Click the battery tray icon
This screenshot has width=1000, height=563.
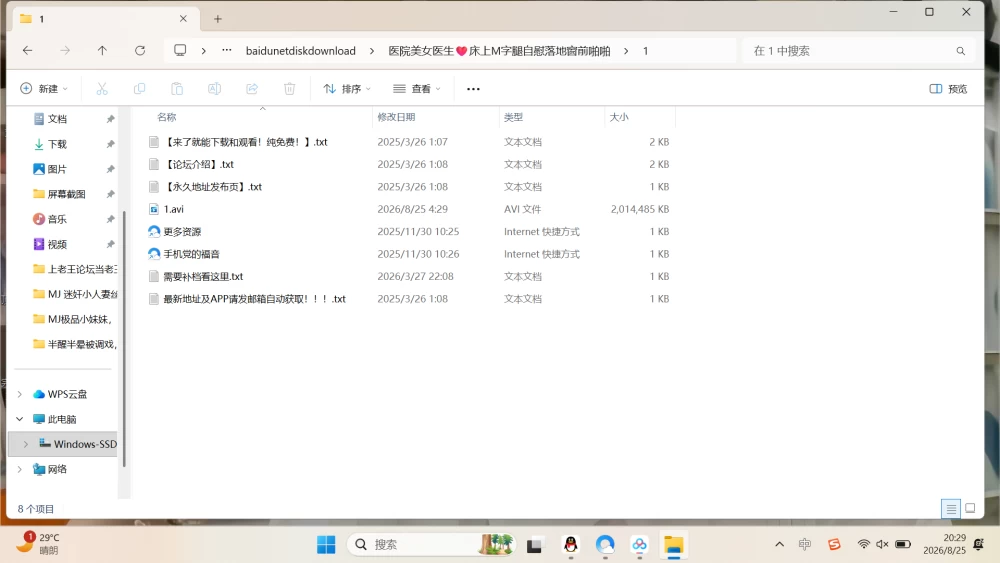(903, 544)
